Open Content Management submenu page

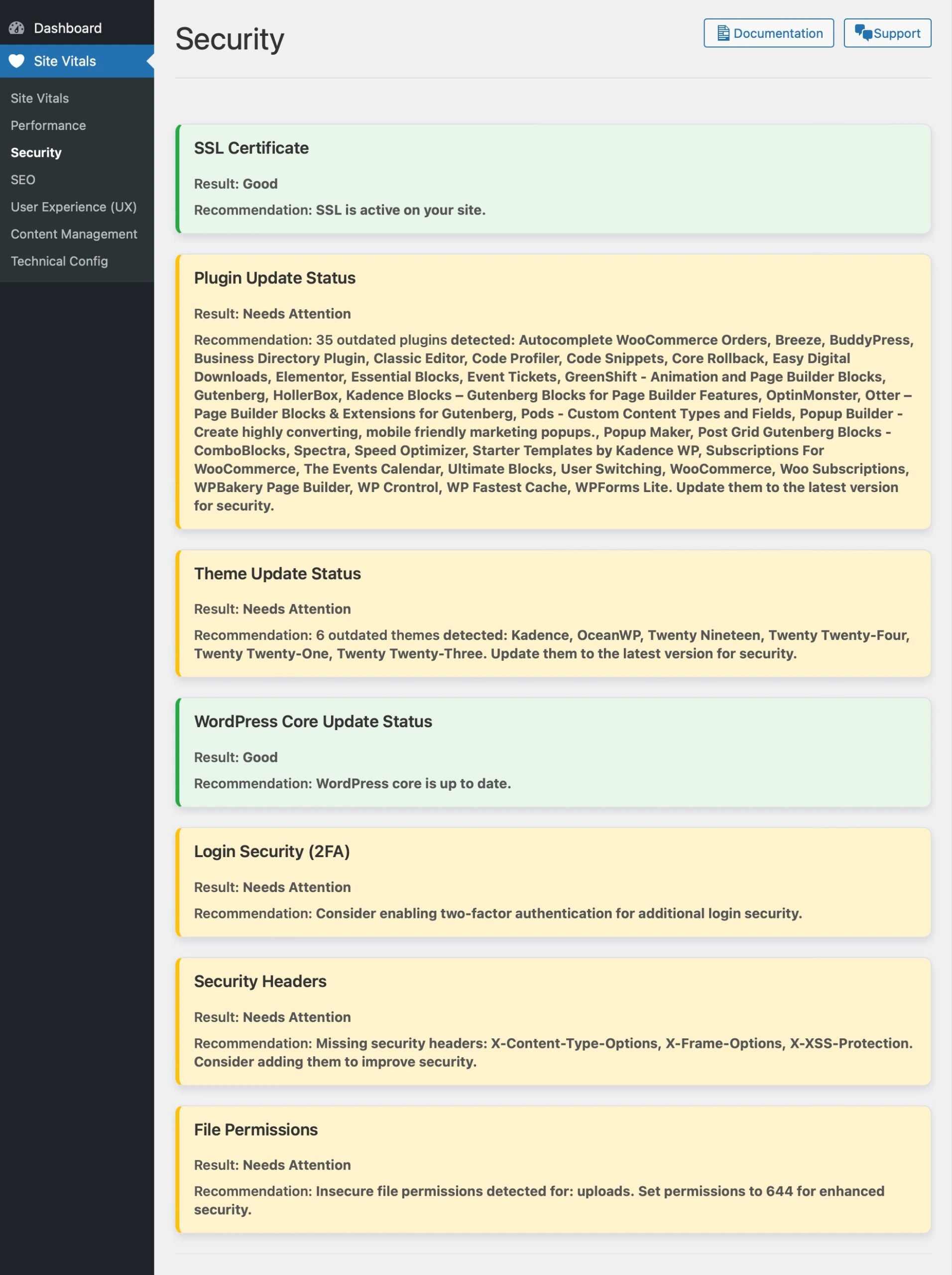[74, 234]
